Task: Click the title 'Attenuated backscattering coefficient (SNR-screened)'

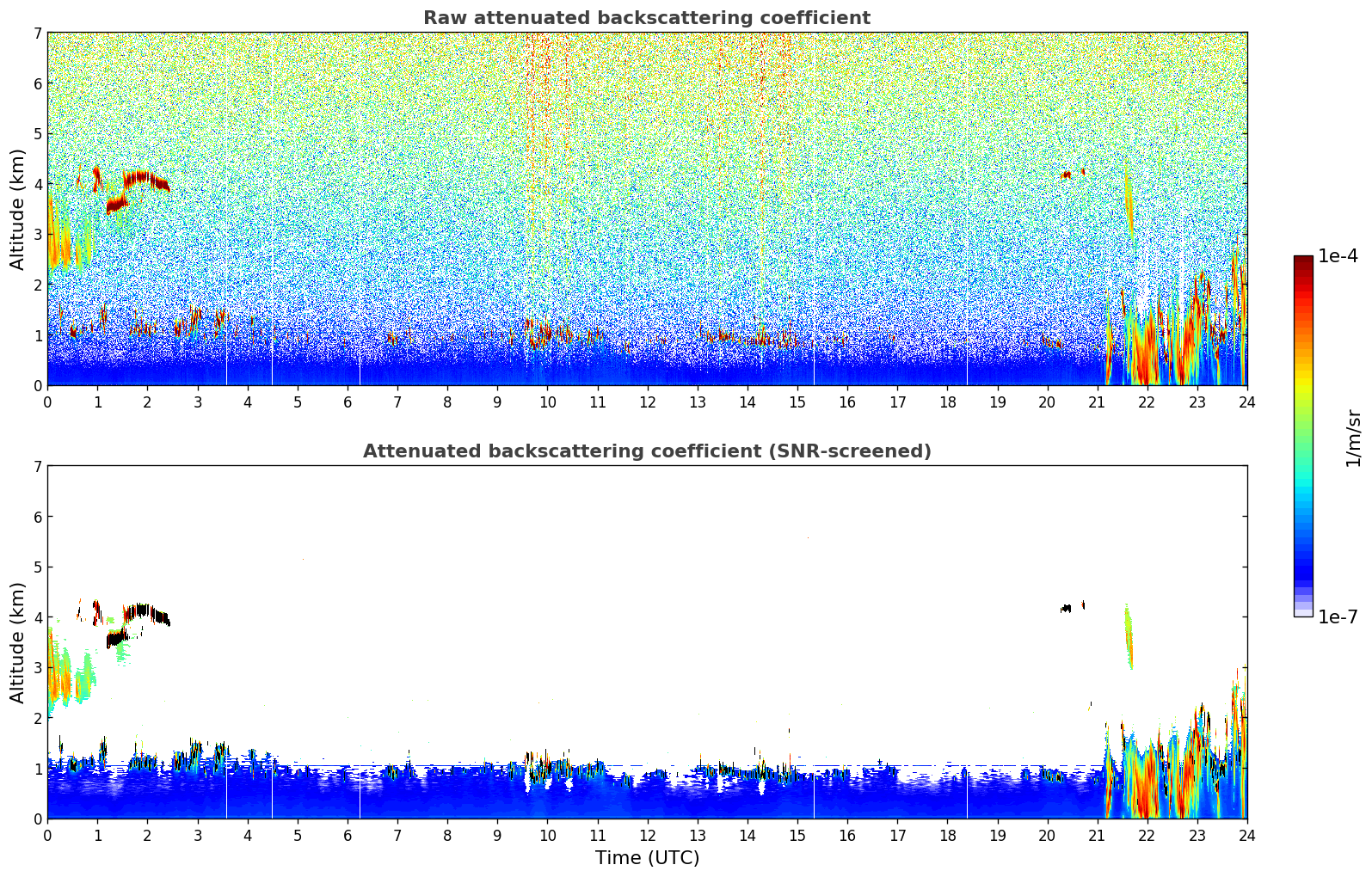Action: point(647,451)
